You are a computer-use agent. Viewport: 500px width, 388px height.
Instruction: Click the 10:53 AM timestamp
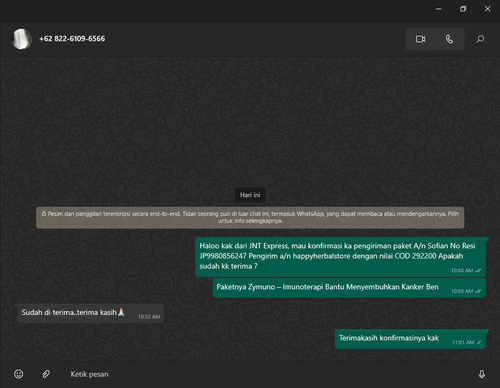point(149,317)
